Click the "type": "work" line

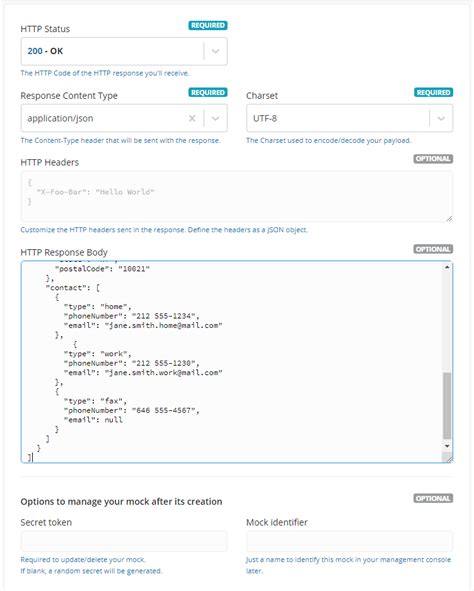coord(98,354)
